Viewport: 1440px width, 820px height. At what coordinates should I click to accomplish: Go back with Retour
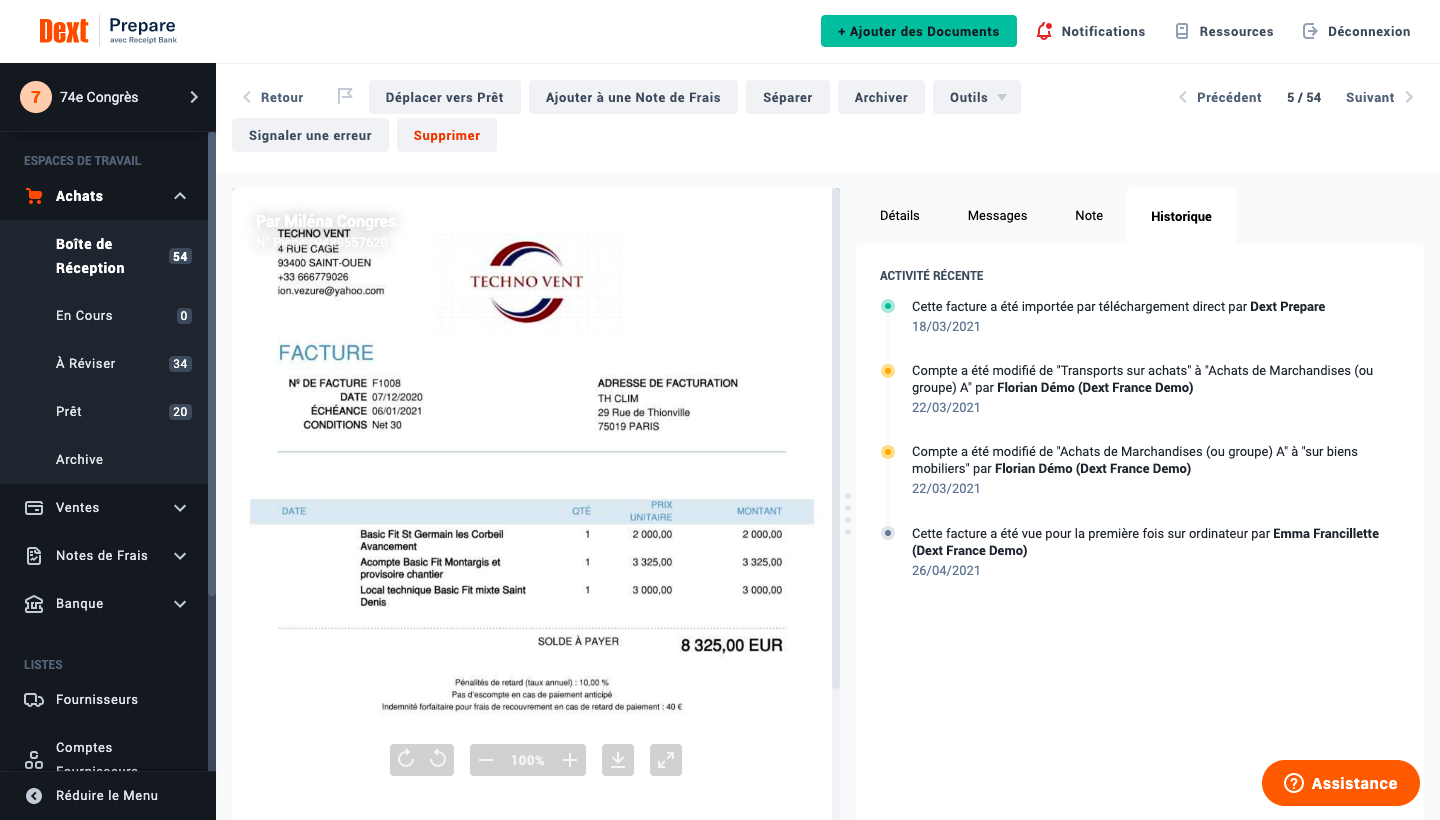[273, 97]
